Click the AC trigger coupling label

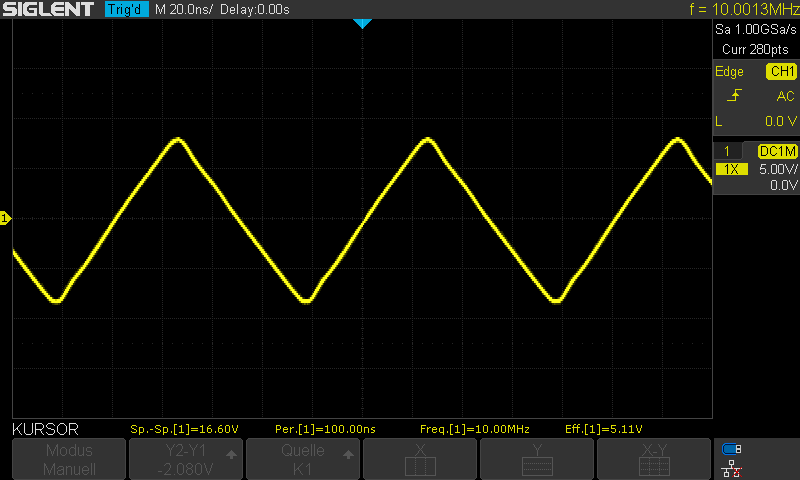click(x=785, y=96)
